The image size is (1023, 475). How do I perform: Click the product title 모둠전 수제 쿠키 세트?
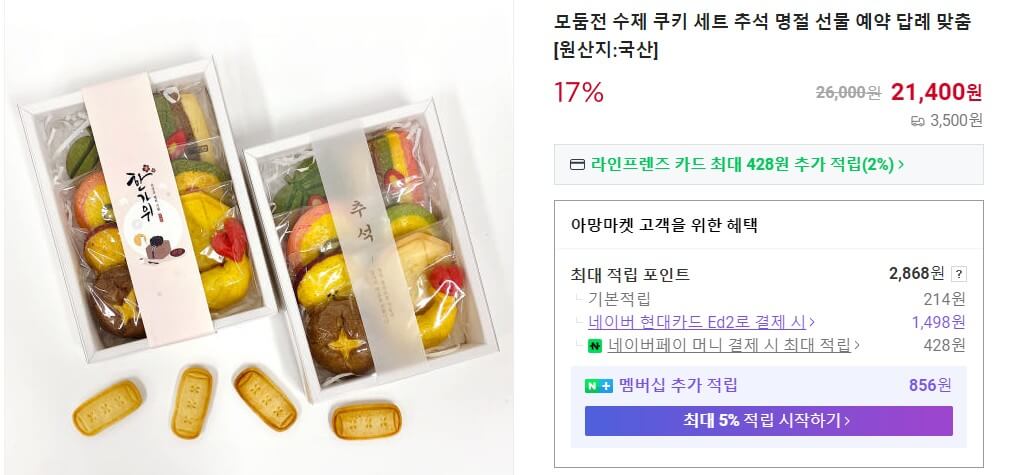tap(762, 21)
